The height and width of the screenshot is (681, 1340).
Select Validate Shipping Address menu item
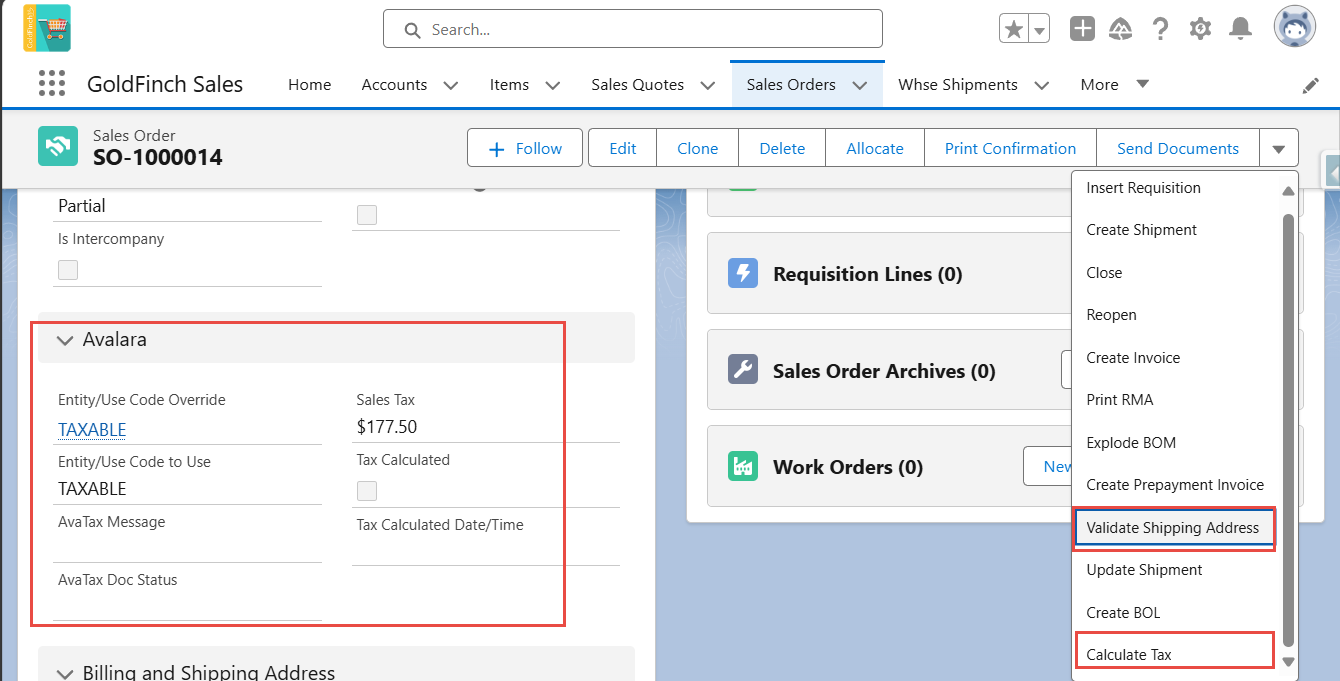[1174, 528]
